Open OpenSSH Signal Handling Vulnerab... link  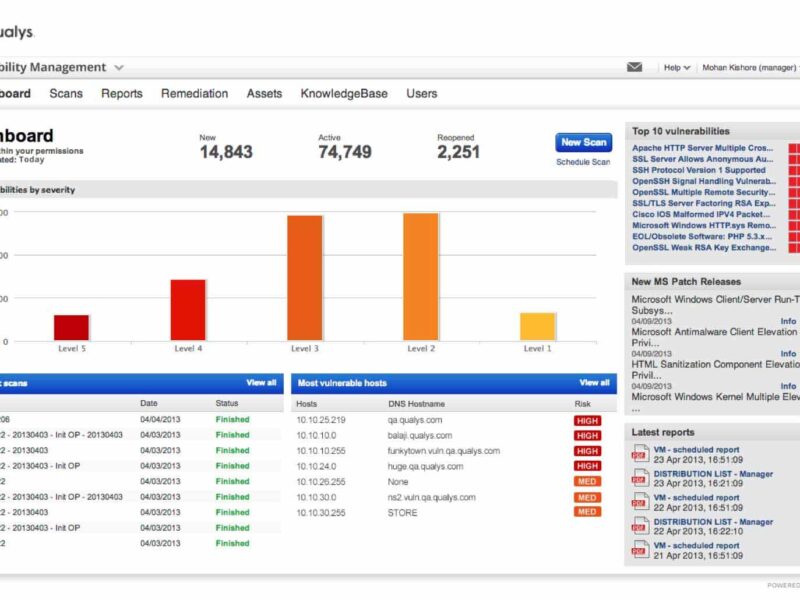click(704, 181)
